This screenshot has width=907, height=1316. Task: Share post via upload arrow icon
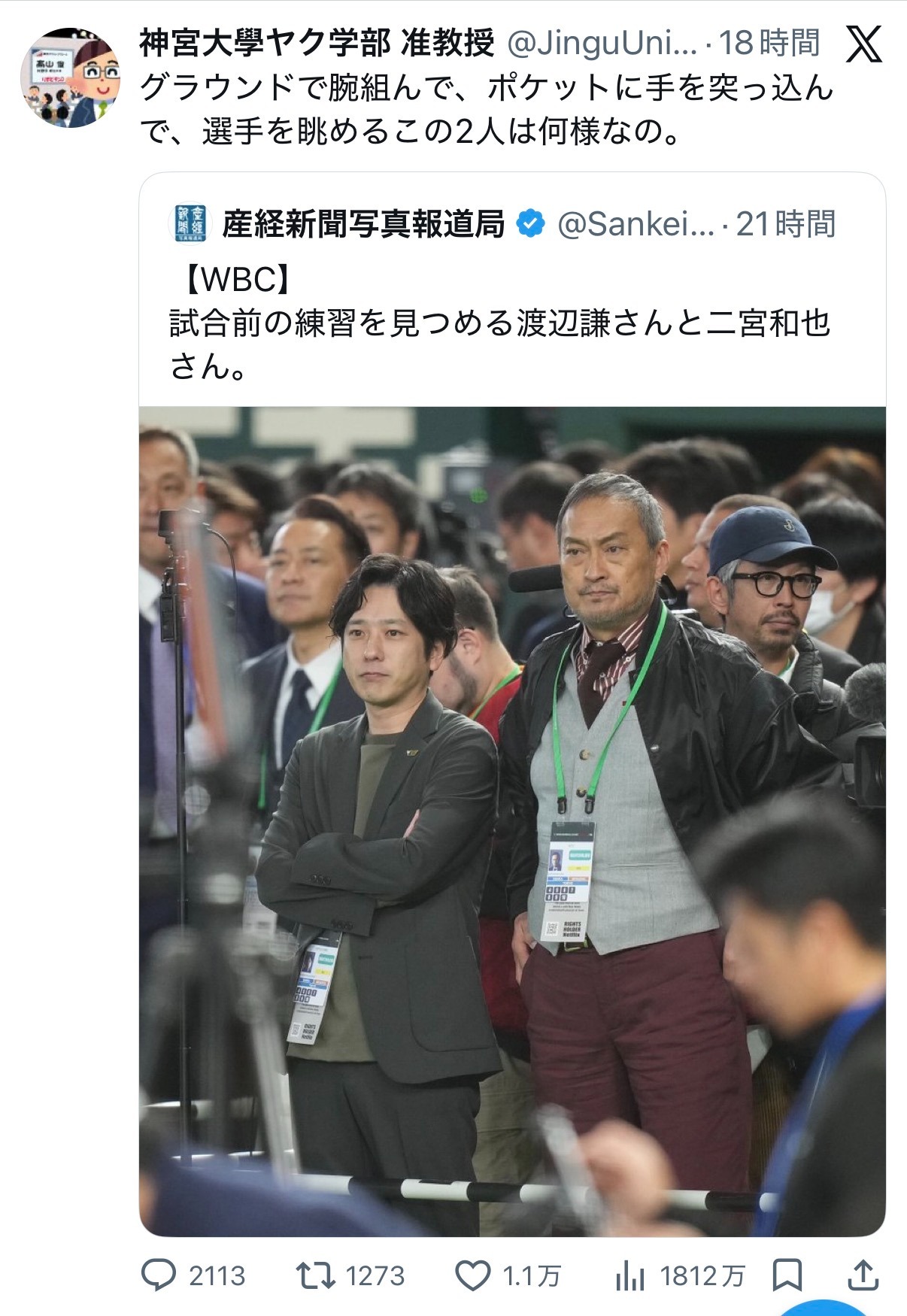coord(863,1275)
